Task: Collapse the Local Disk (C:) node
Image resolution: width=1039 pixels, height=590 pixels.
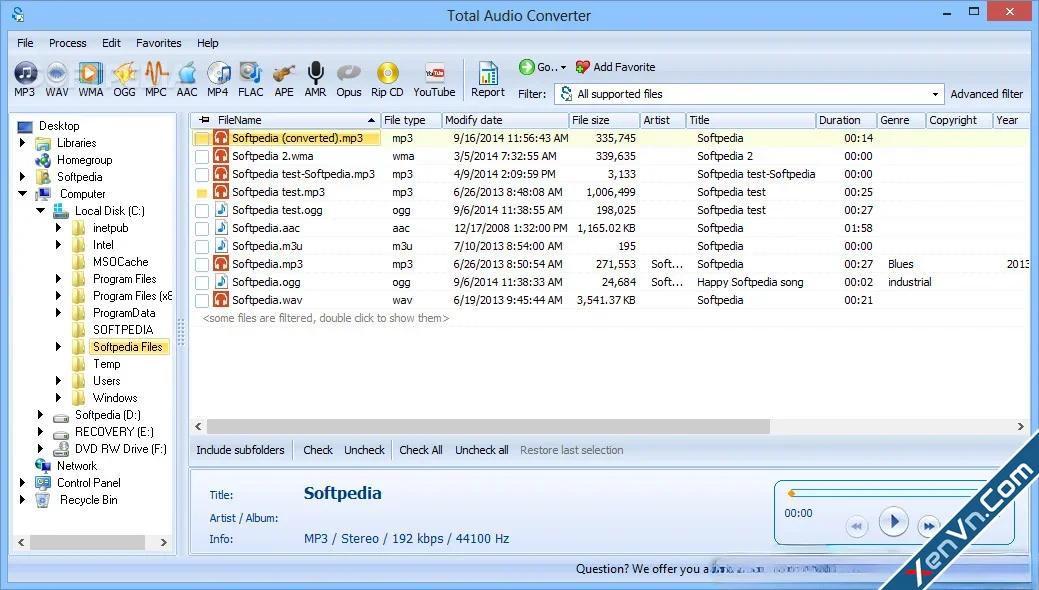Action: point(40,211)
